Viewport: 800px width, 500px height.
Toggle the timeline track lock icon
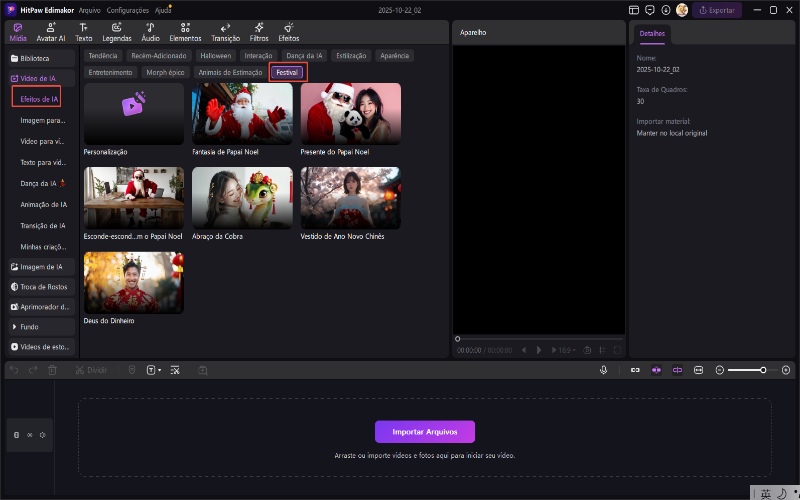point(15,435)
